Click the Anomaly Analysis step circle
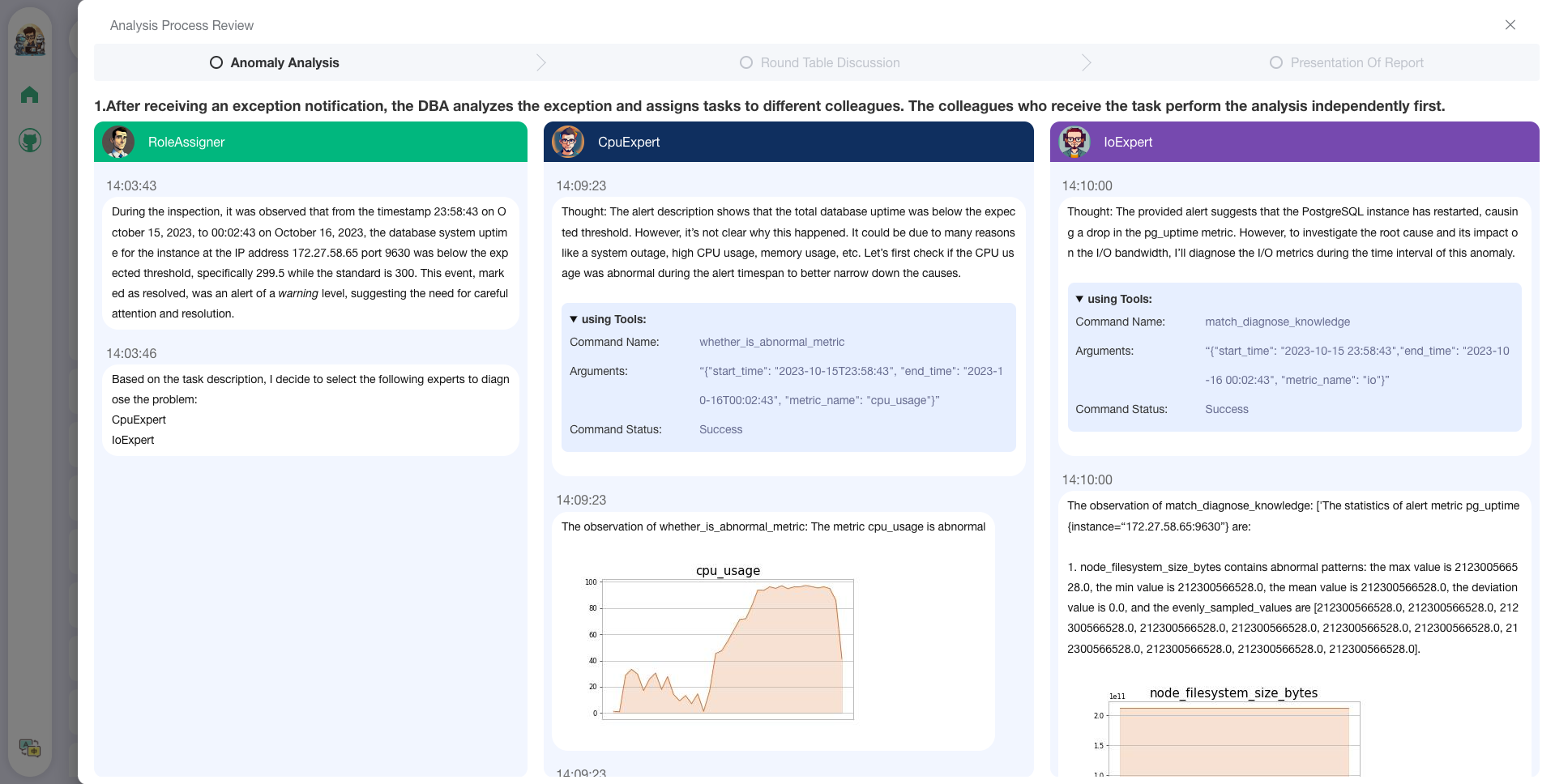 coord(216,62)
